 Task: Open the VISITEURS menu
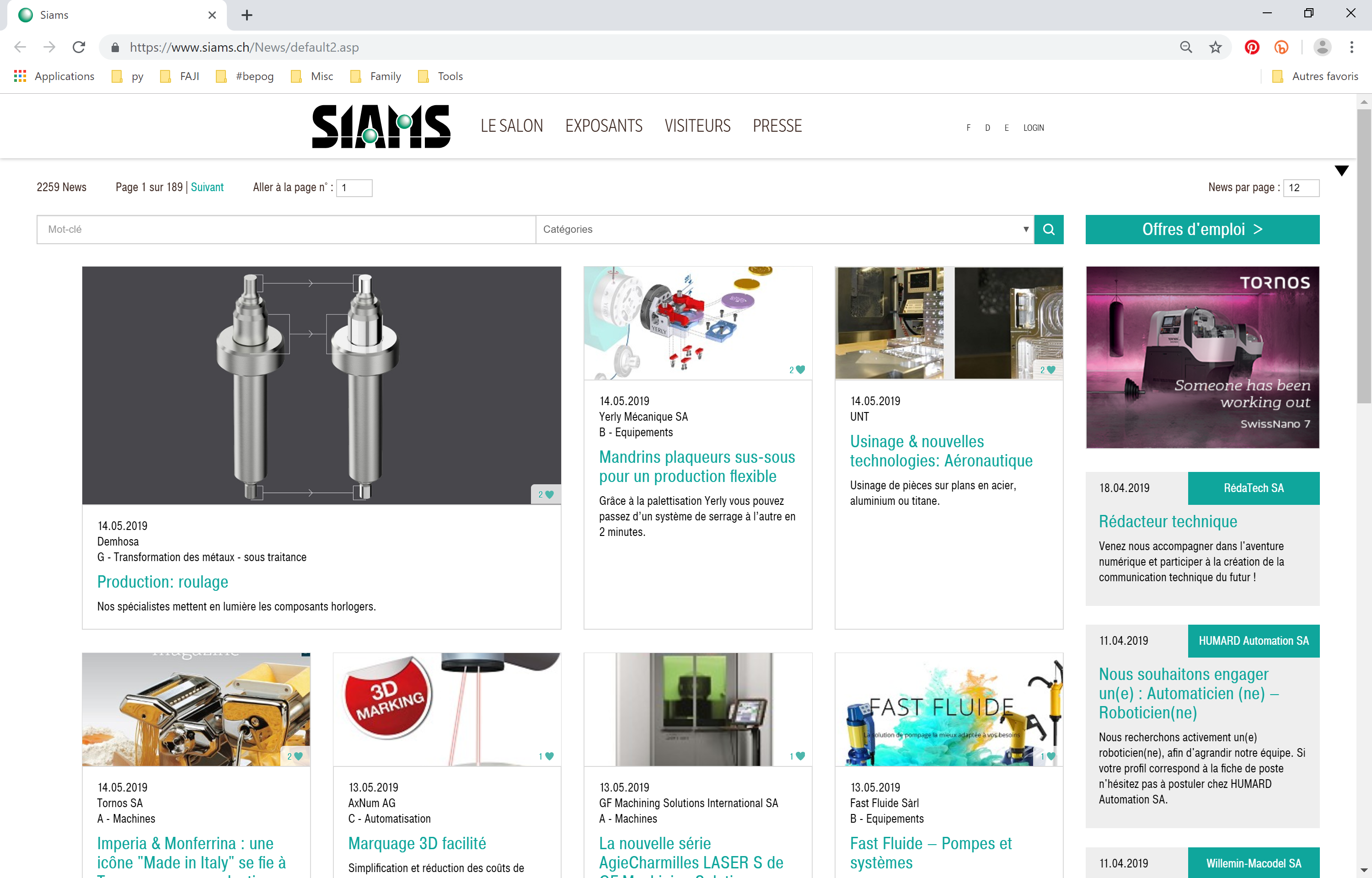click(x=698, y=126)
